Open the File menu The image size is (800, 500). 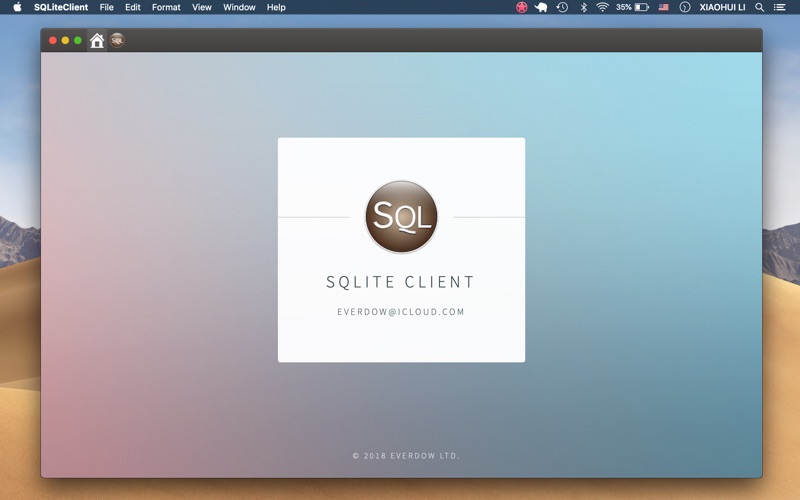click(107, 7)
